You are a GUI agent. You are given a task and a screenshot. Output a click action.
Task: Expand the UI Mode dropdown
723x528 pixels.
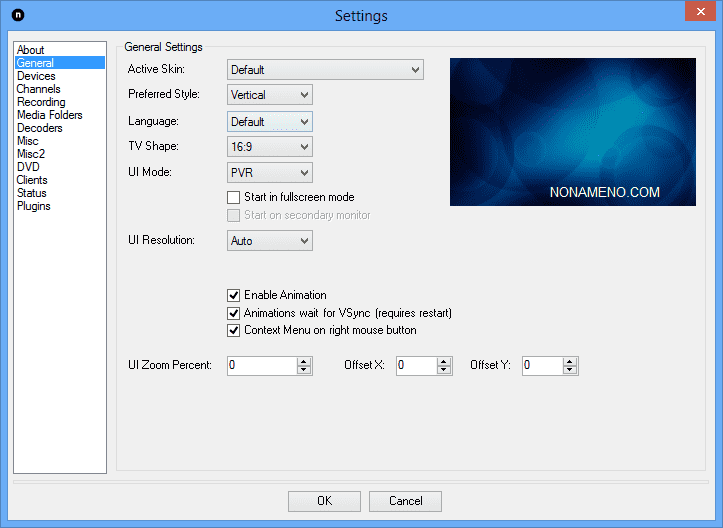coord(270,172)
